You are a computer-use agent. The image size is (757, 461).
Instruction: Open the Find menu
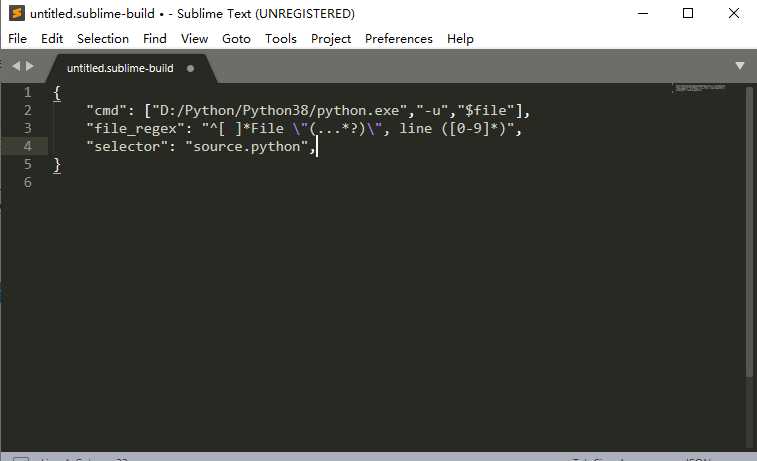(154, 39)
